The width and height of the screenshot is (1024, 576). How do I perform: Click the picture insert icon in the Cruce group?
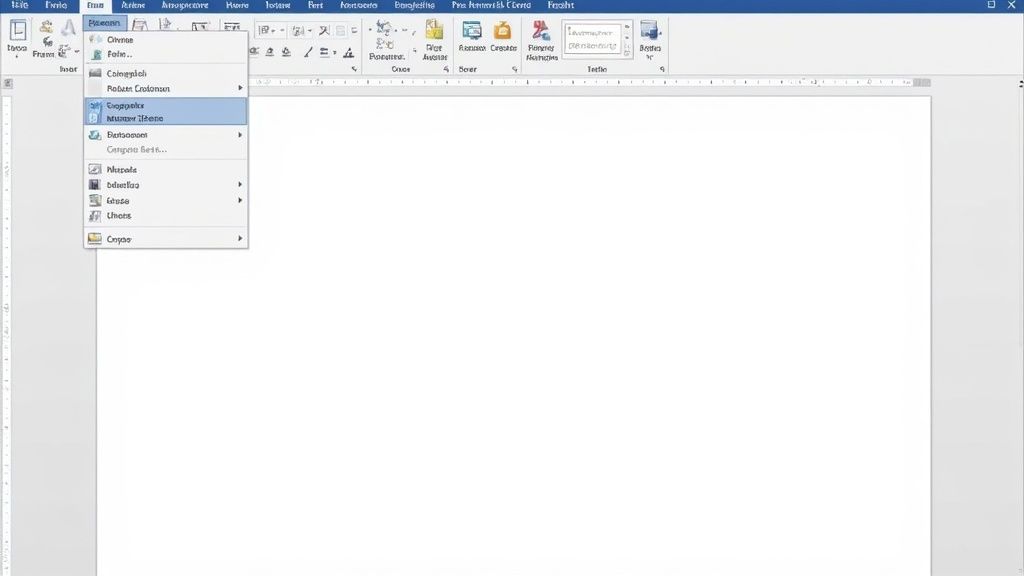click(x=434, y=33)
